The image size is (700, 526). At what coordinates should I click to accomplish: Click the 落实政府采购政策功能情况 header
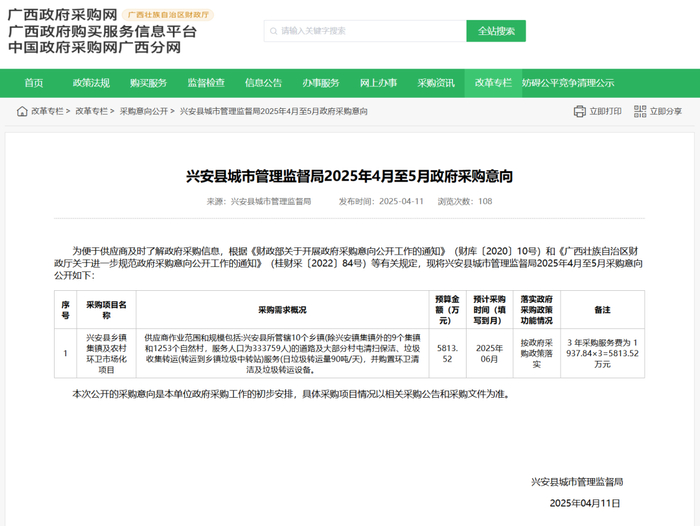pyautogui.click(x=537, y=310)
